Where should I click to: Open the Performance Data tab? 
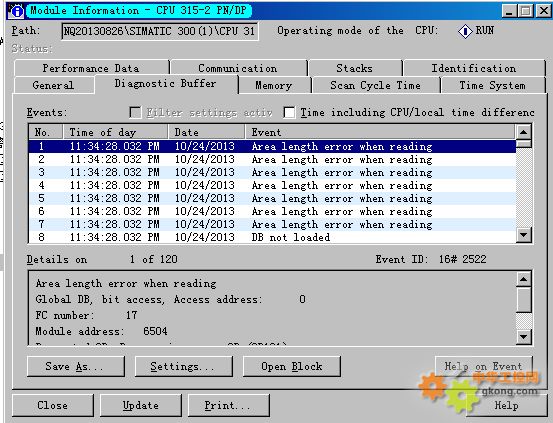[x=91, y=68]
